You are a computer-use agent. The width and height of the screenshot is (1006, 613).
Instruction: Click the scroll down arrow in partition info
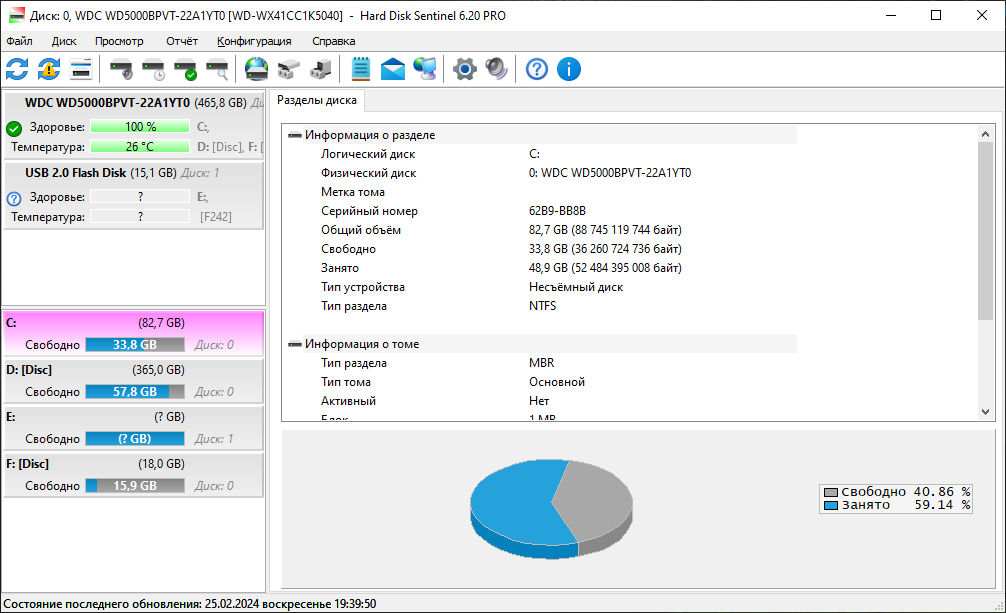985,412
